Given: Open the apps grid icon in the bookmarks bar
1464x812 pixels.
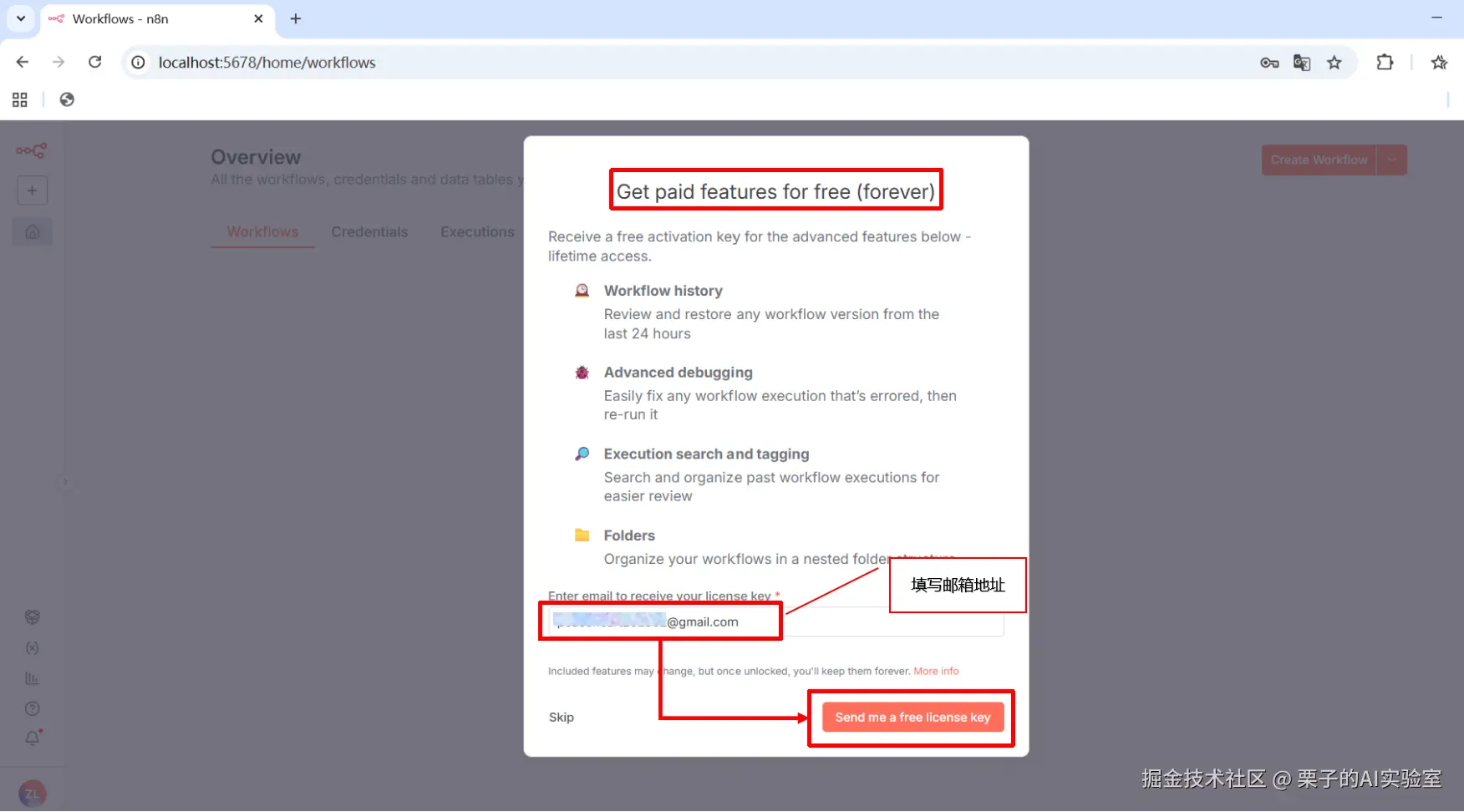Looking at the screenshot, I should 20,100.
